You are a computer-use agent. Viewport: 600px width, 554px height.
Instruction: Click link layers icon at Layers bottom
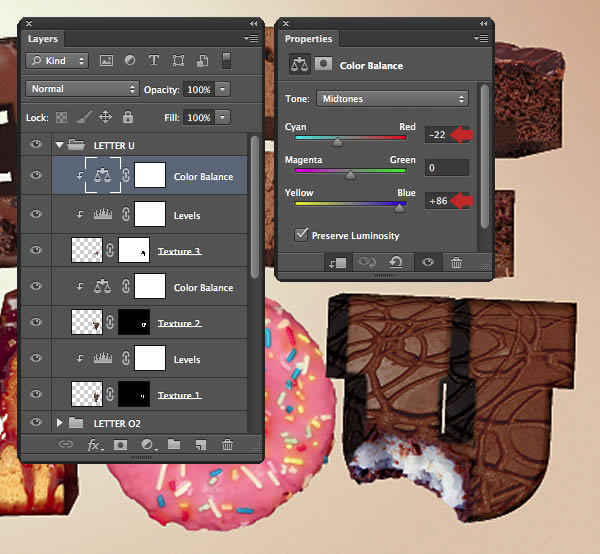click(66, 444)
